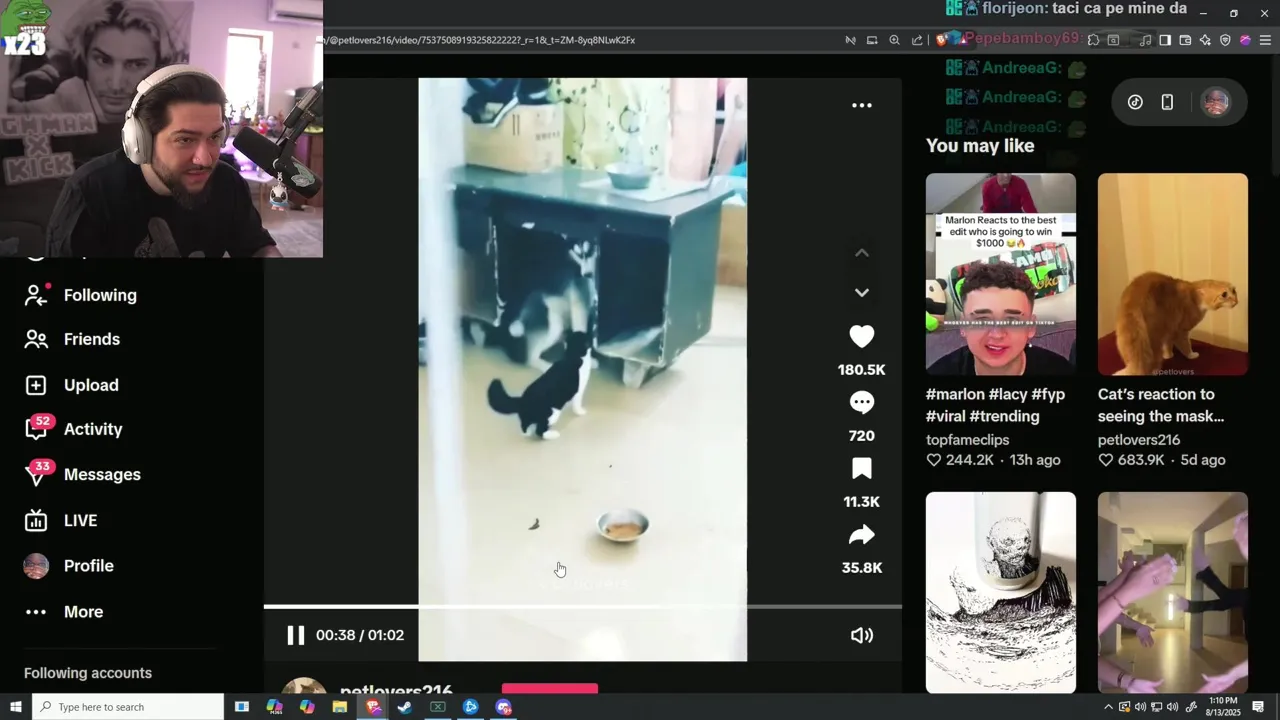The image size is (1280, 720).
Task: Open Marlon Reacts video thumbnail
Action: 1000,274
